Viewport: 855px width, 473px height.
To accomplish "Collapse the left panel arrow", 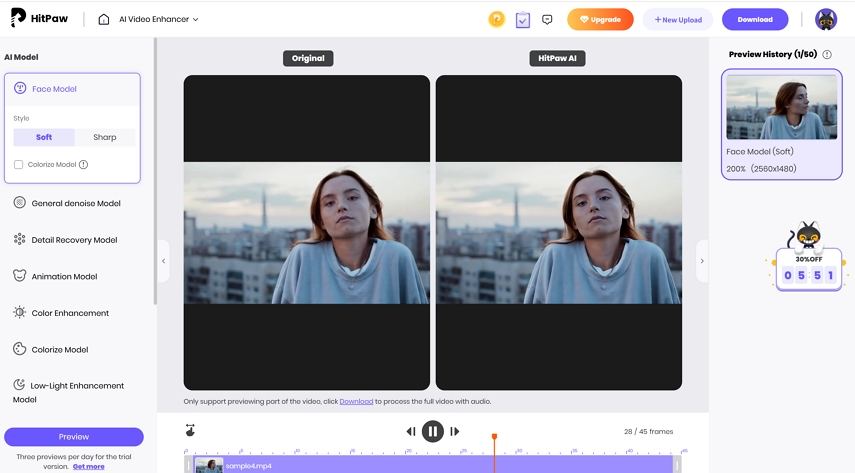I will (163, 261).
